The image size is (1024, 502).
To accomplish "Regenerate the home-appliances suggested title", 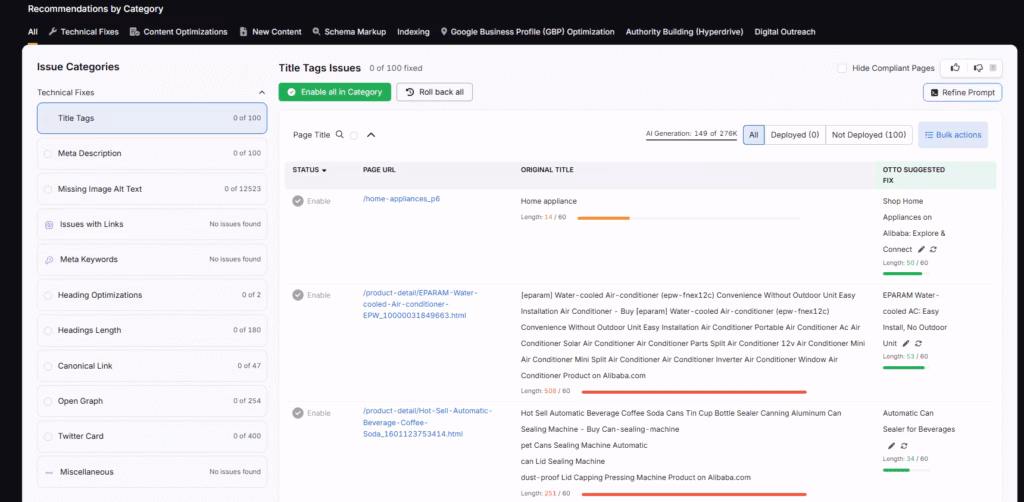I will (934, 249).
